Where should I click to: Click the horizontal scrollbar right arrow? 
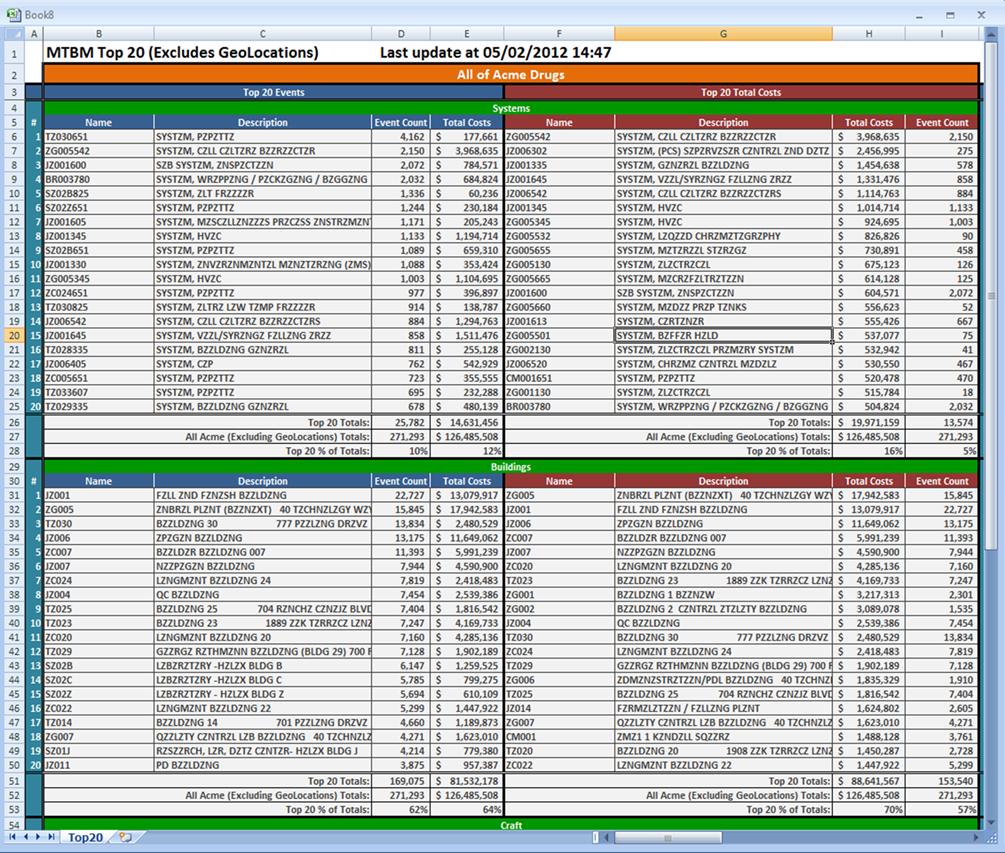[x=977, y=838]
